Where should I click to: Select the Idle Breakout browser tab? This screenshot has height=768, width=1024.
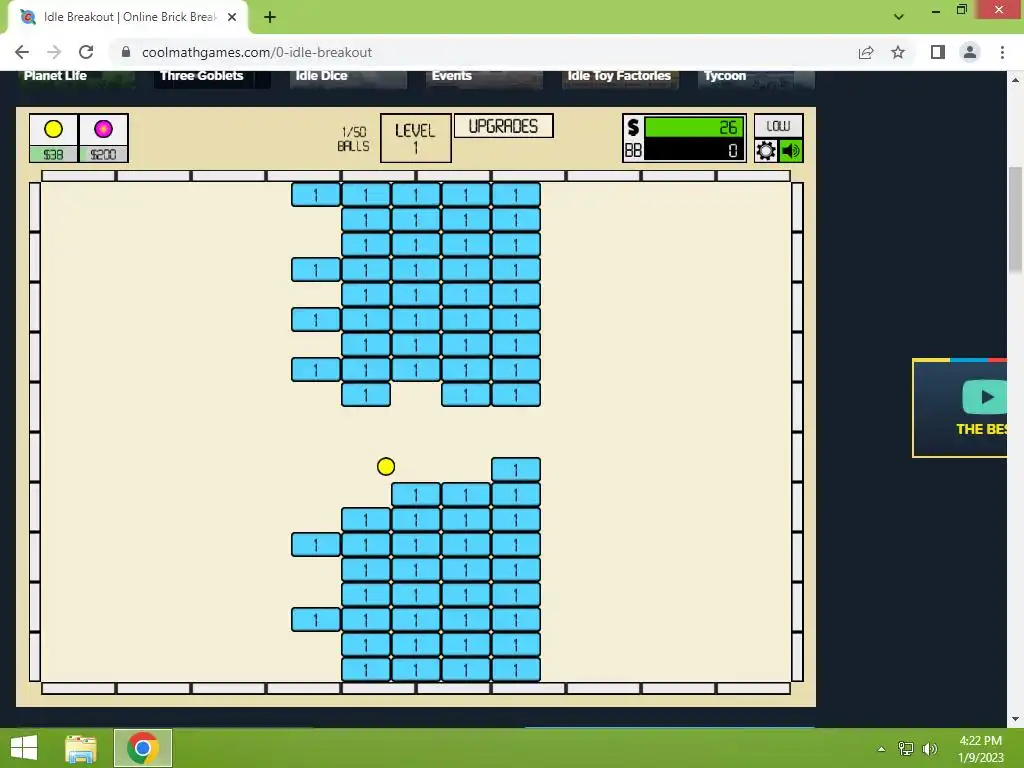pyautogui.click(x=129, y=17)
